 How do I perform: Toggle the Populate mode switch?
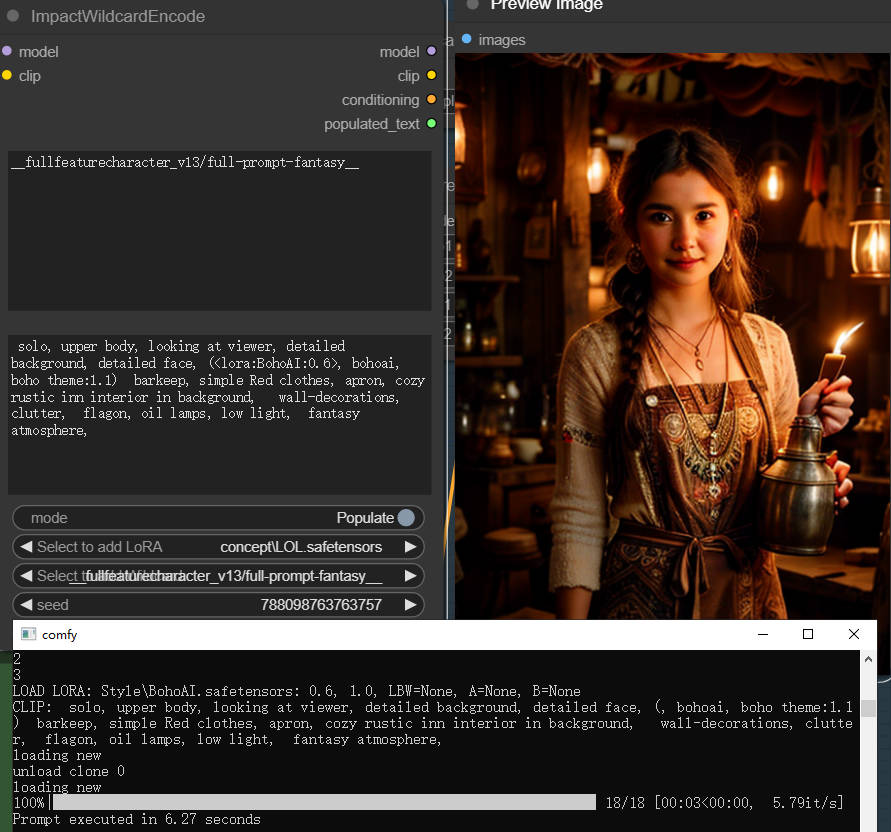tap(406, 517)
